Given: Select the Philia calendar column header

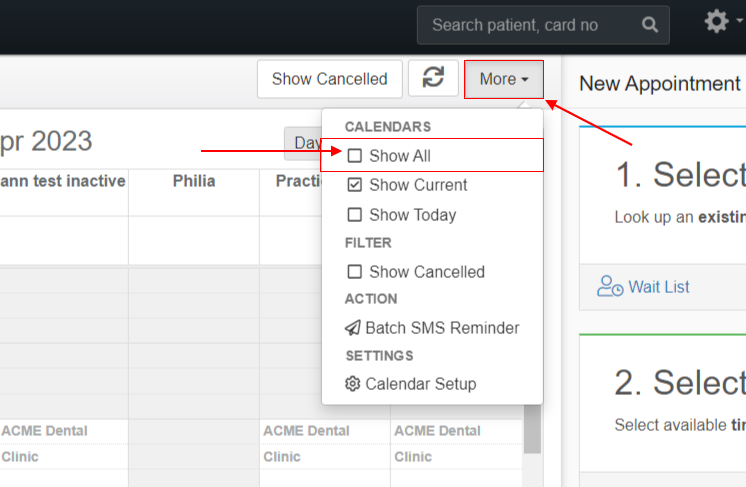Looking at the screenshot, I should click(x=194, y=181).
